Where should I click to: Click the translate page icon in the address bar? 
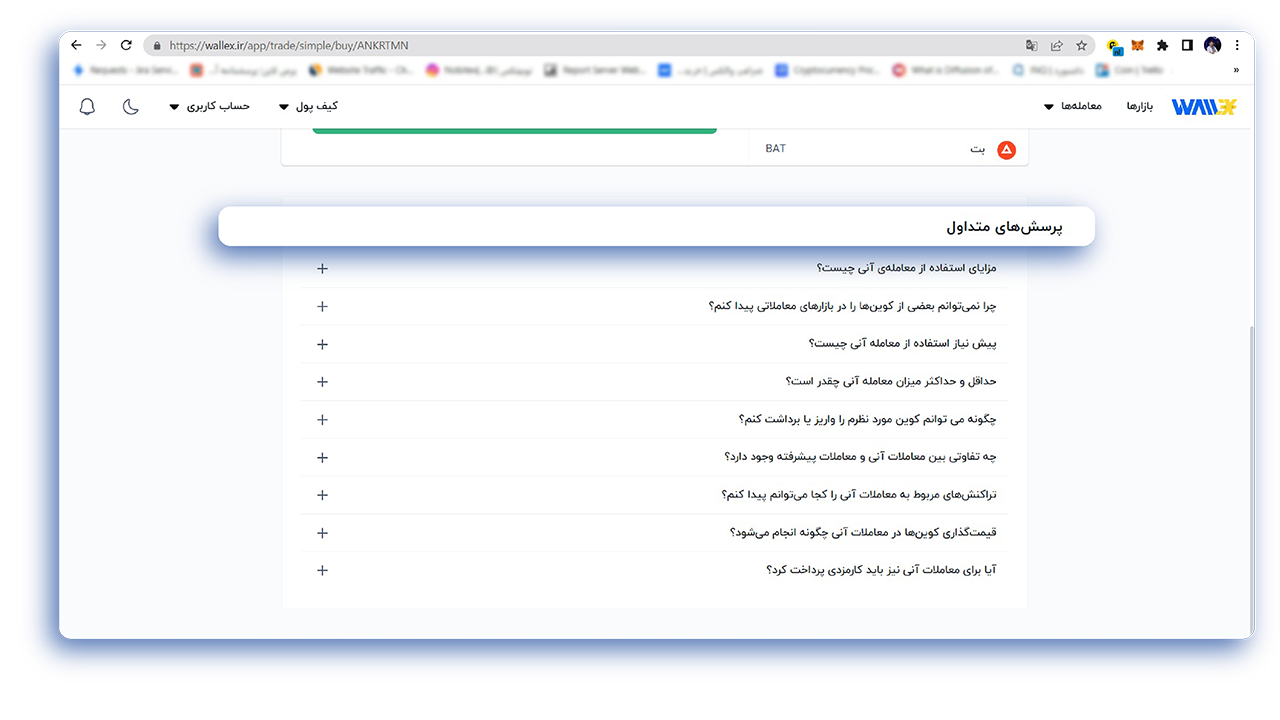(x=1032, y=45)
